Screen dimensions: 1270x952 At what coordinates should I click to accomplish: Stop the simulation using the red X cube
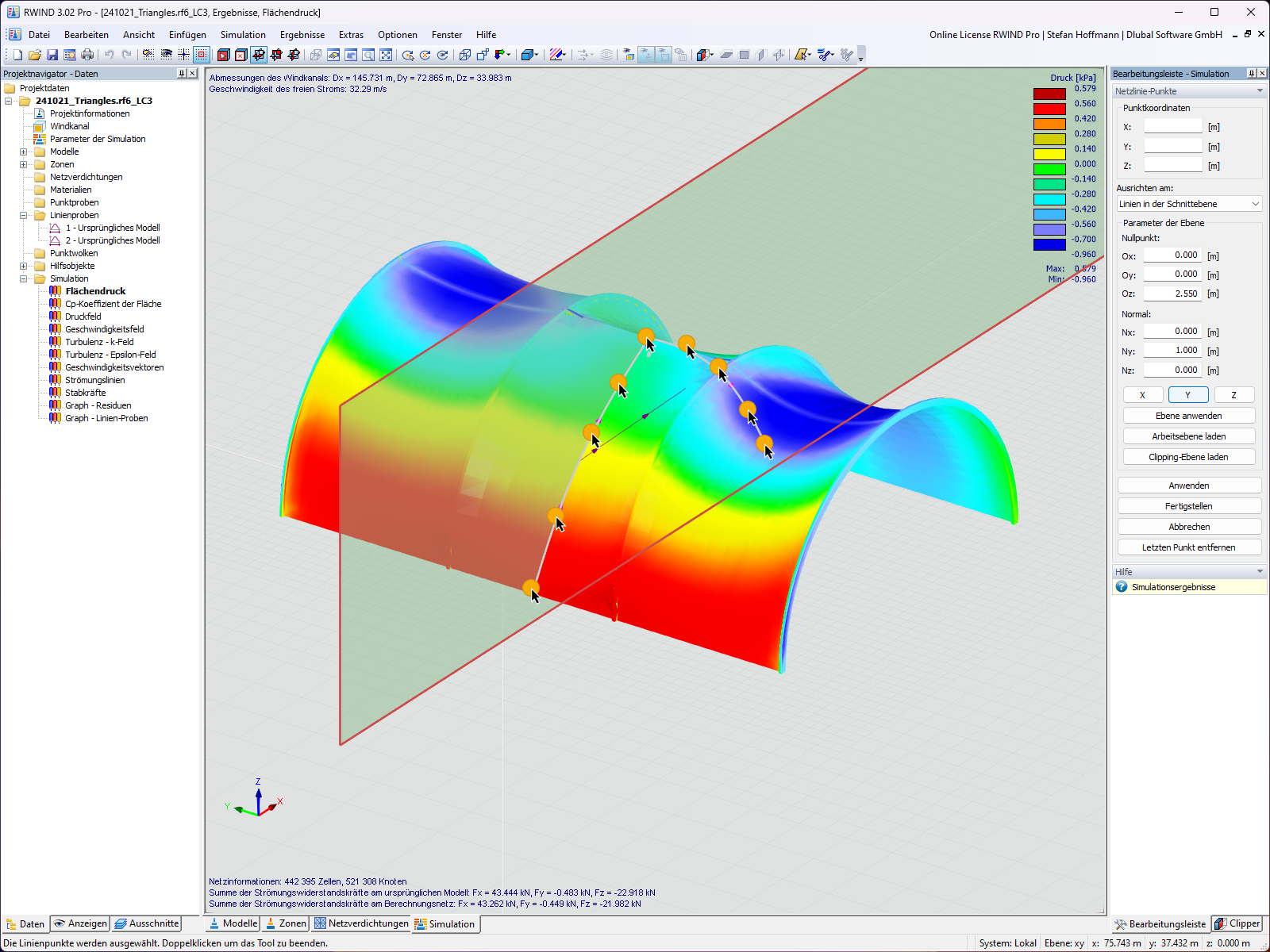(240, 55)
